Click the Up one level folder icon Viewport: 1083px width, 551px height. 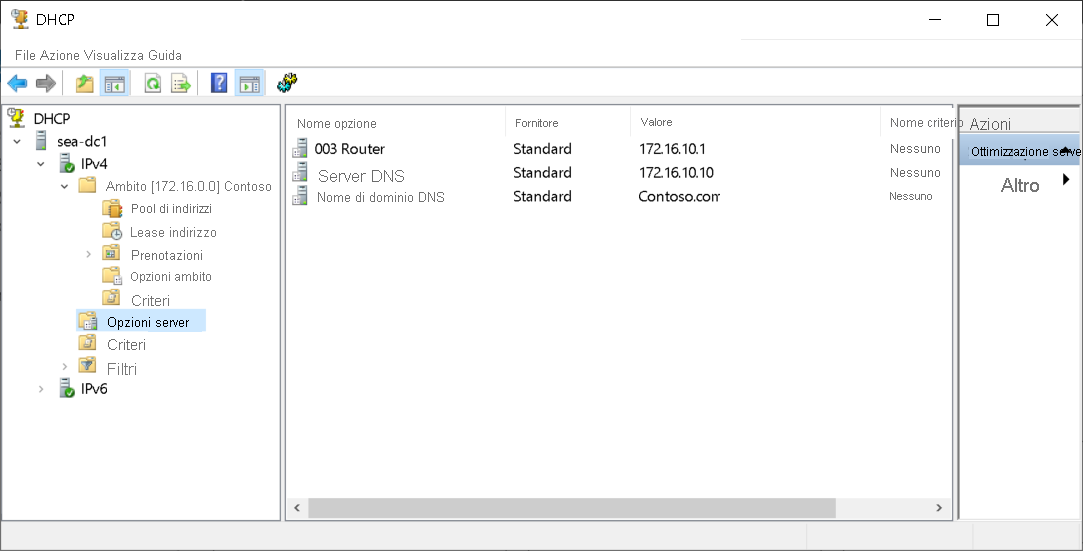tap(84, 84)
